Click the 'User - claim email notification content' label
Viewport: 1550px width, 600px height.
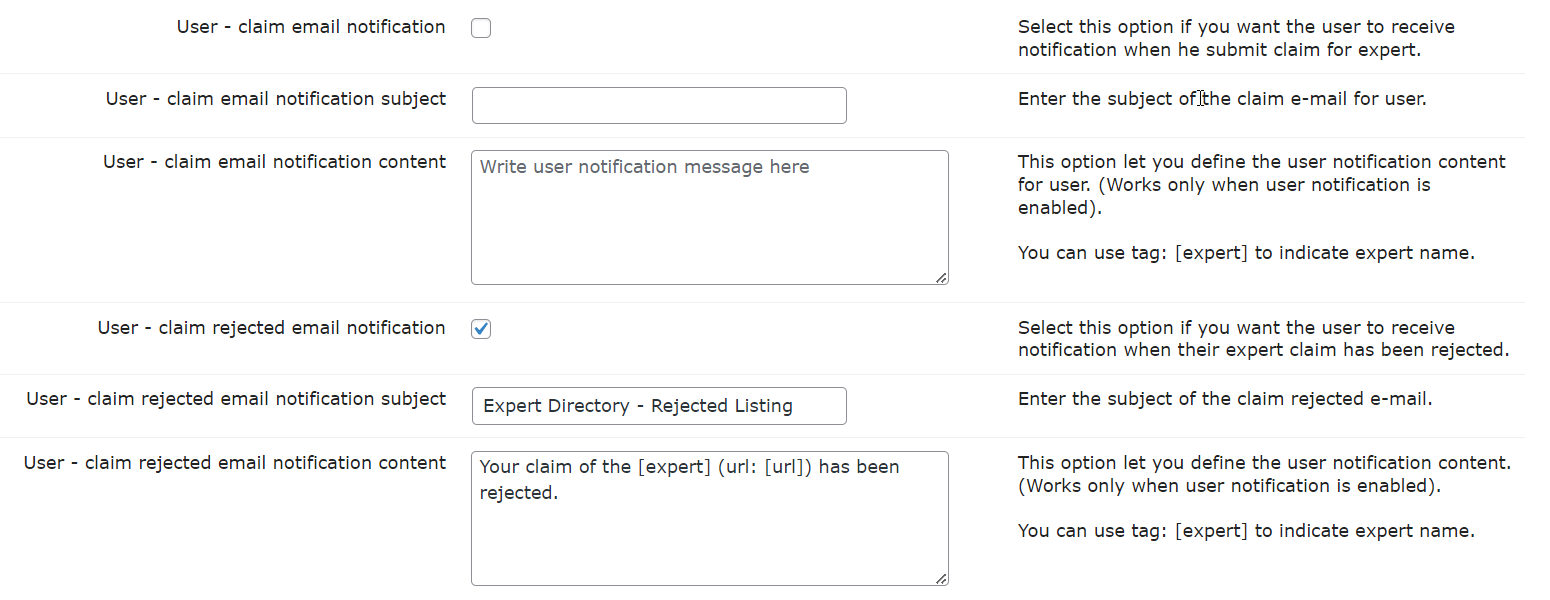[275, 161]
